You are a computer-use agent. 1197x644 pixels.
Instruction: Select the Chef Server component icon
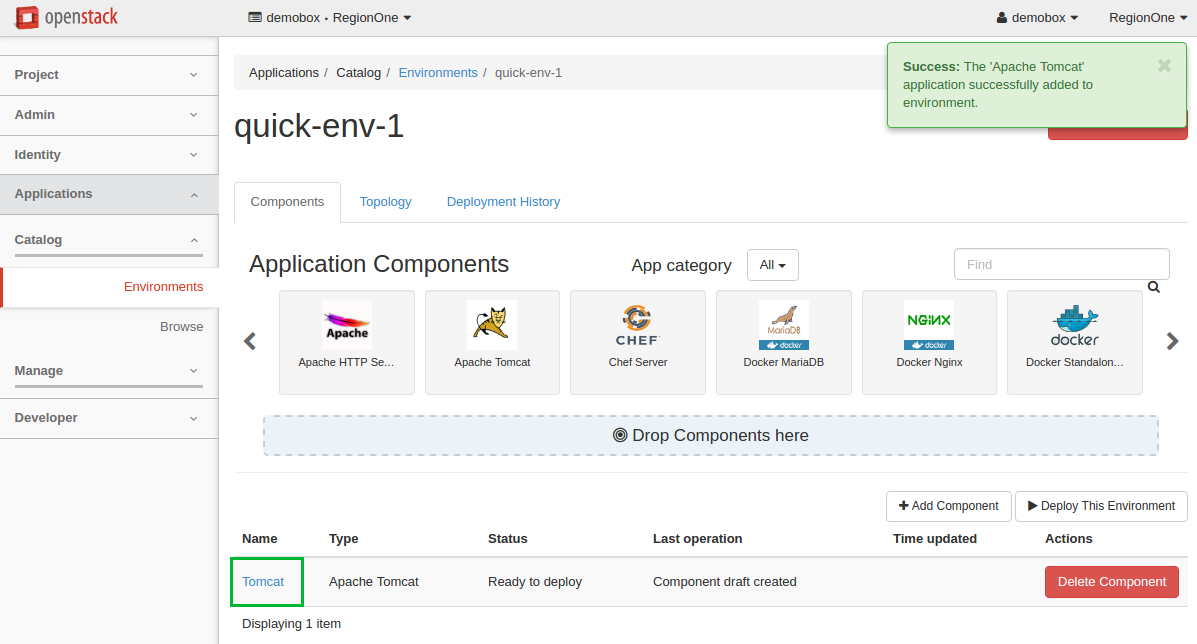[637, 324]
